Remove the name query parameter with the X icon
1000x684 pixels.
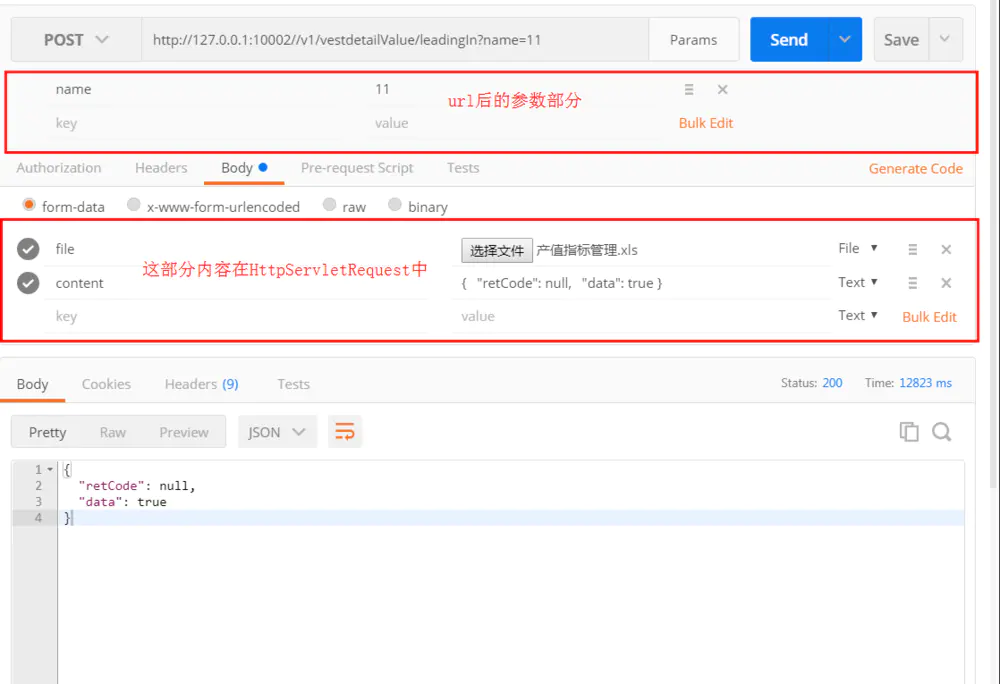[x=723, y=89]
